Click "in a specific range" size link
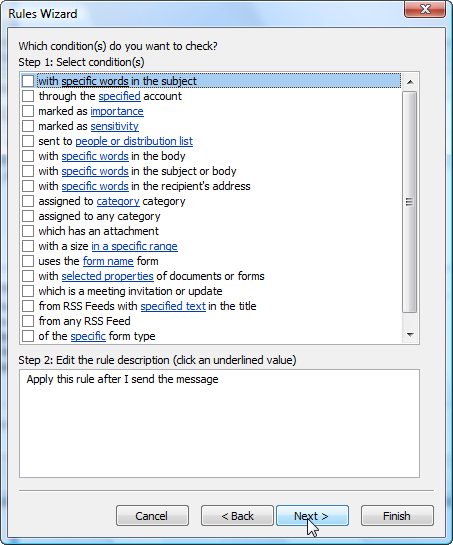This screenshot has height=545, width=453. coord(134,246)
